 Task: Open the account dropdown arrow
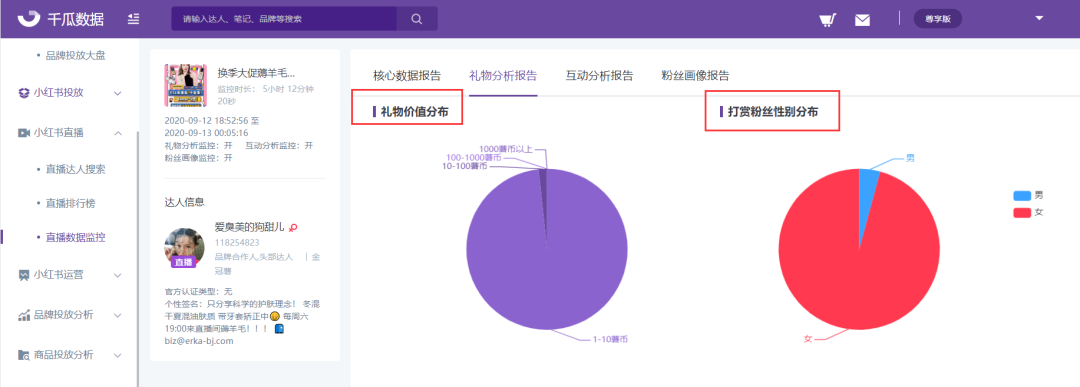1039,19
